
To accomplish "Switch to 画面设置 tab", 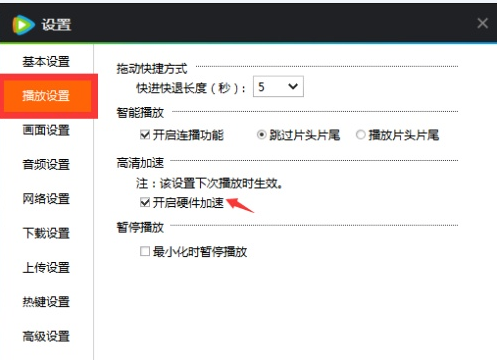I will [46, 130].
